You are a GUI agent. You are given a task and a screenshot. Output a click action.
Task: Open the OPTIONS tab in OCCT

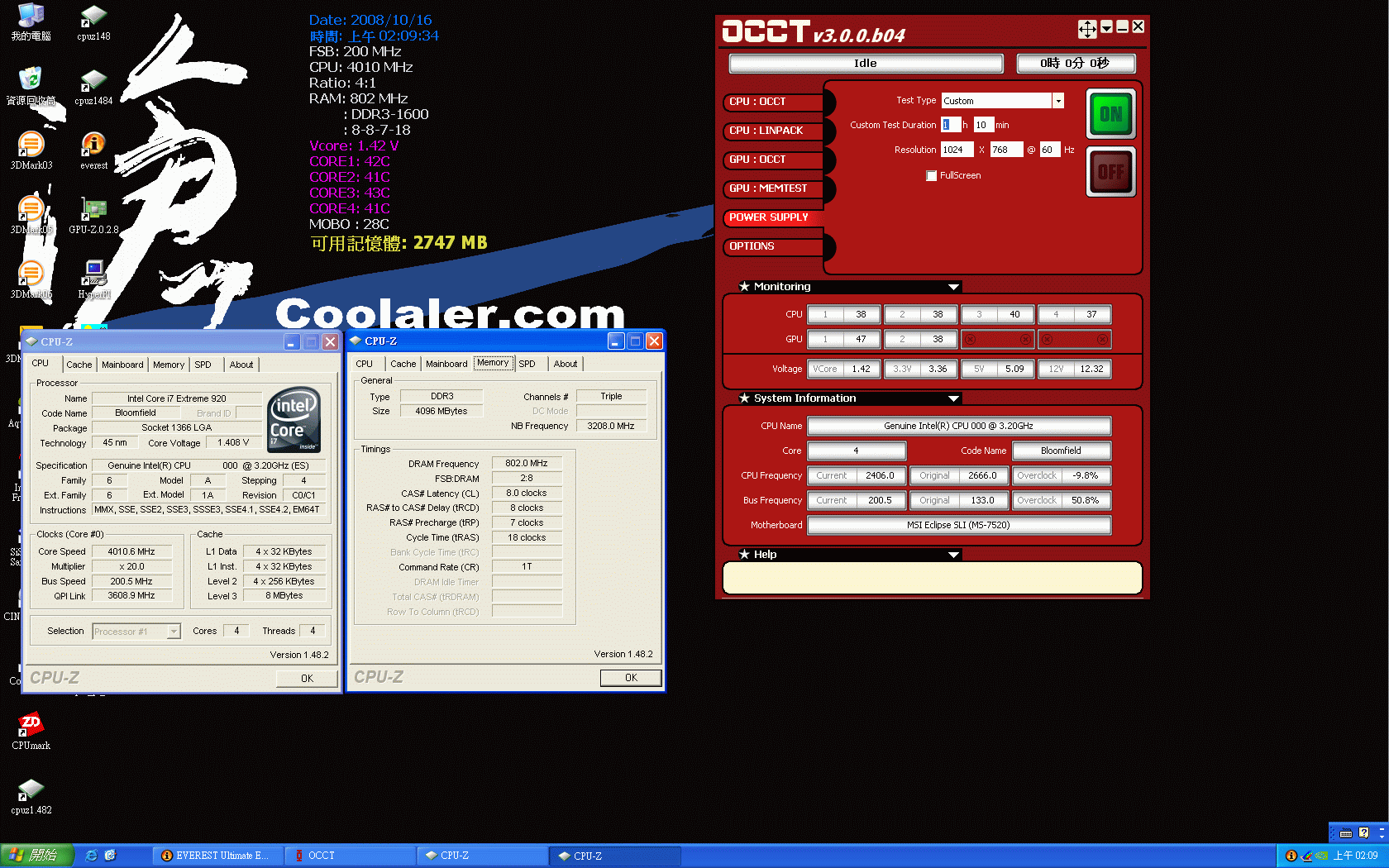pyautogui.click(x=774, y=246)
